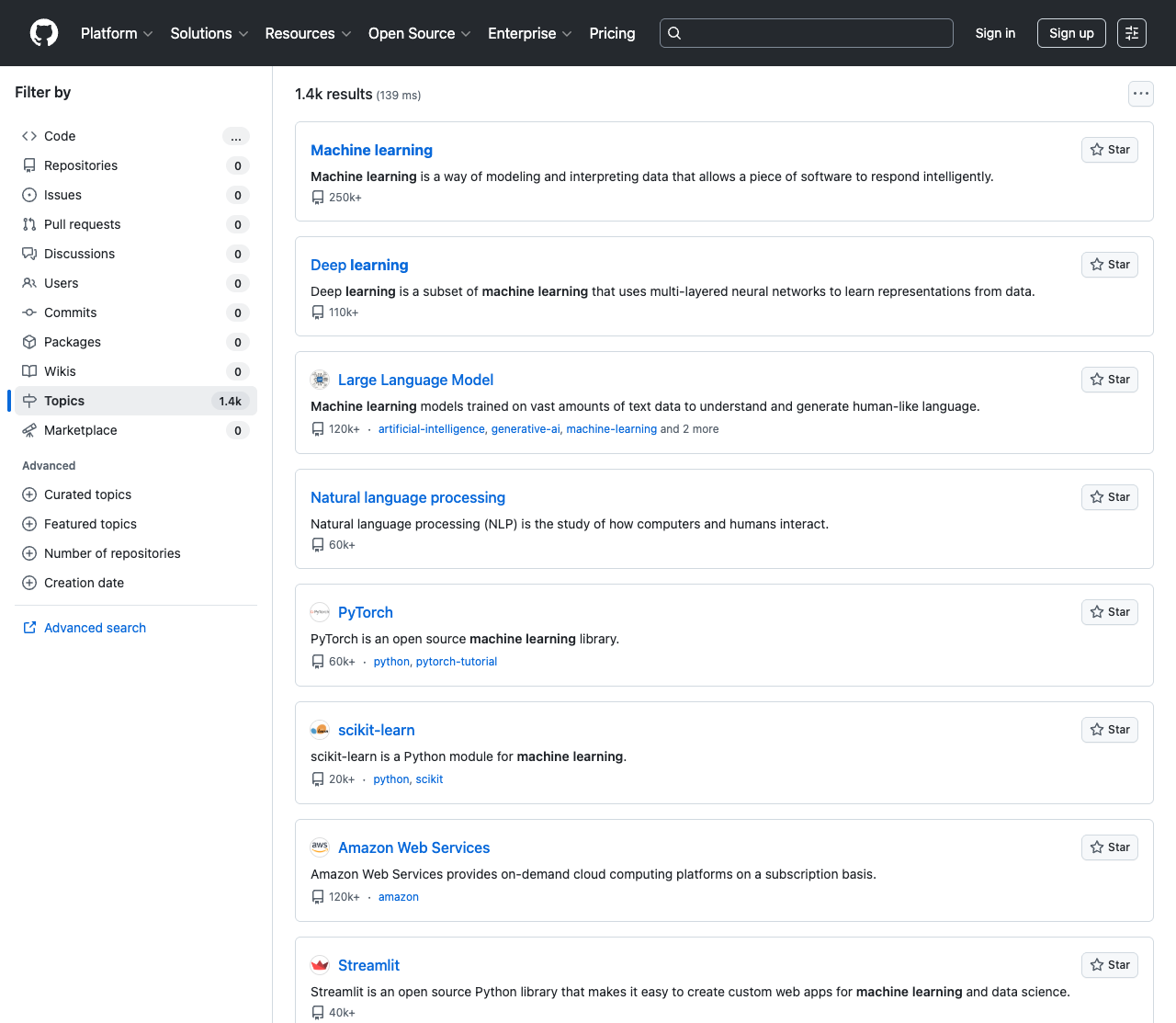Click the search magnifier icon
This screenshot has width=1176, height=1023.
coord(674,33)
